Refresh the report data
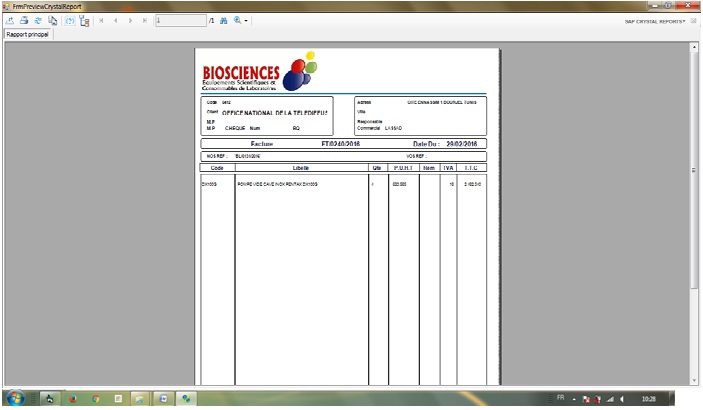This screenshot has width=703, height=410. tap(38, 21)
